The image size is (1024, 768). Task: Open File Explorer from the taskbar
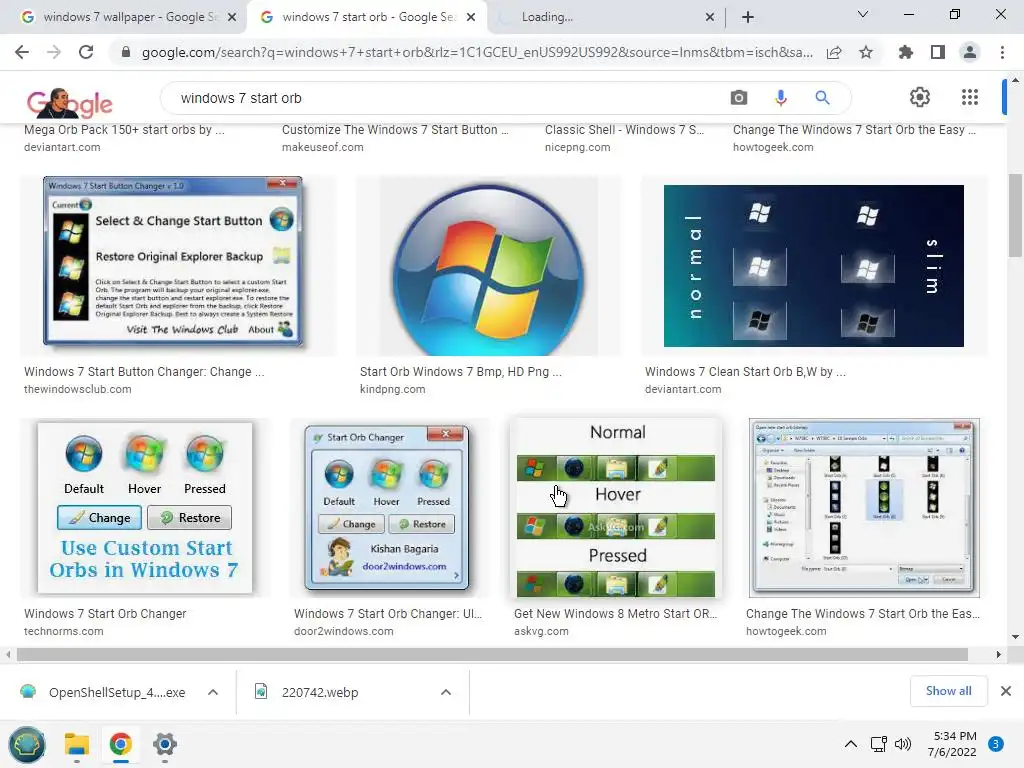click(x=76, y=744)
